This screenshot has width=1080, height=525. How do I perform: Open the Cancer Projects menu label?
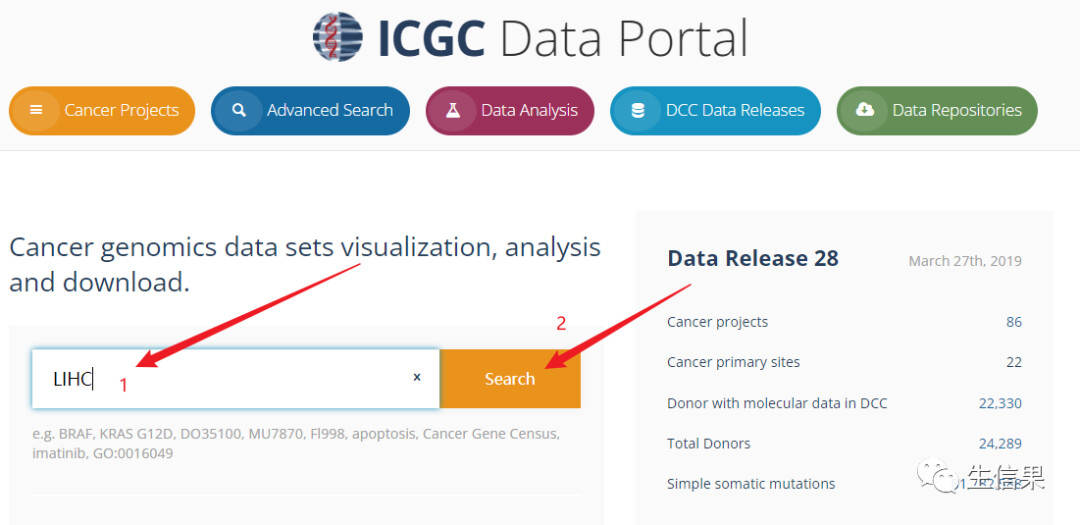121,110
